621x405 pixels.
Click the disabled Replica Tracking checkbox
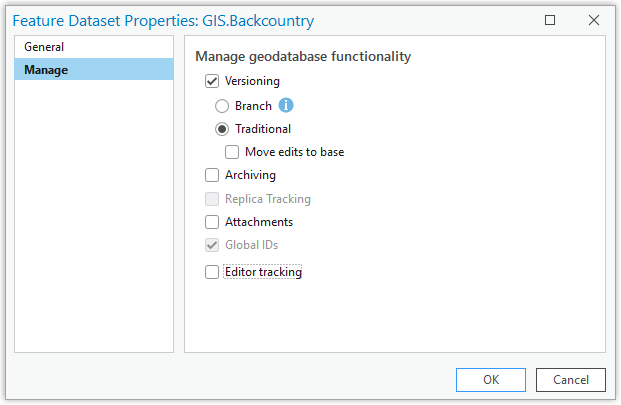pyautogui.click(x=212, y=199)
